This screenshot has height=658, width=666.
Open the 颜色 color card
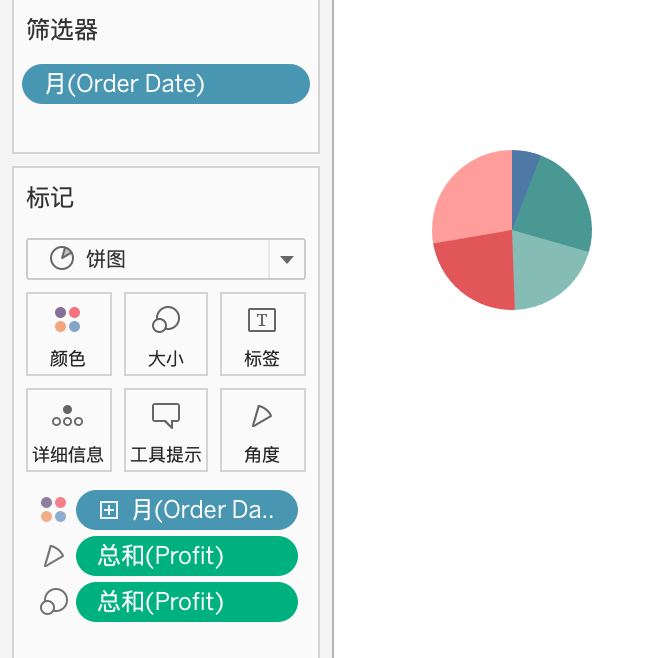click(69, 334)
